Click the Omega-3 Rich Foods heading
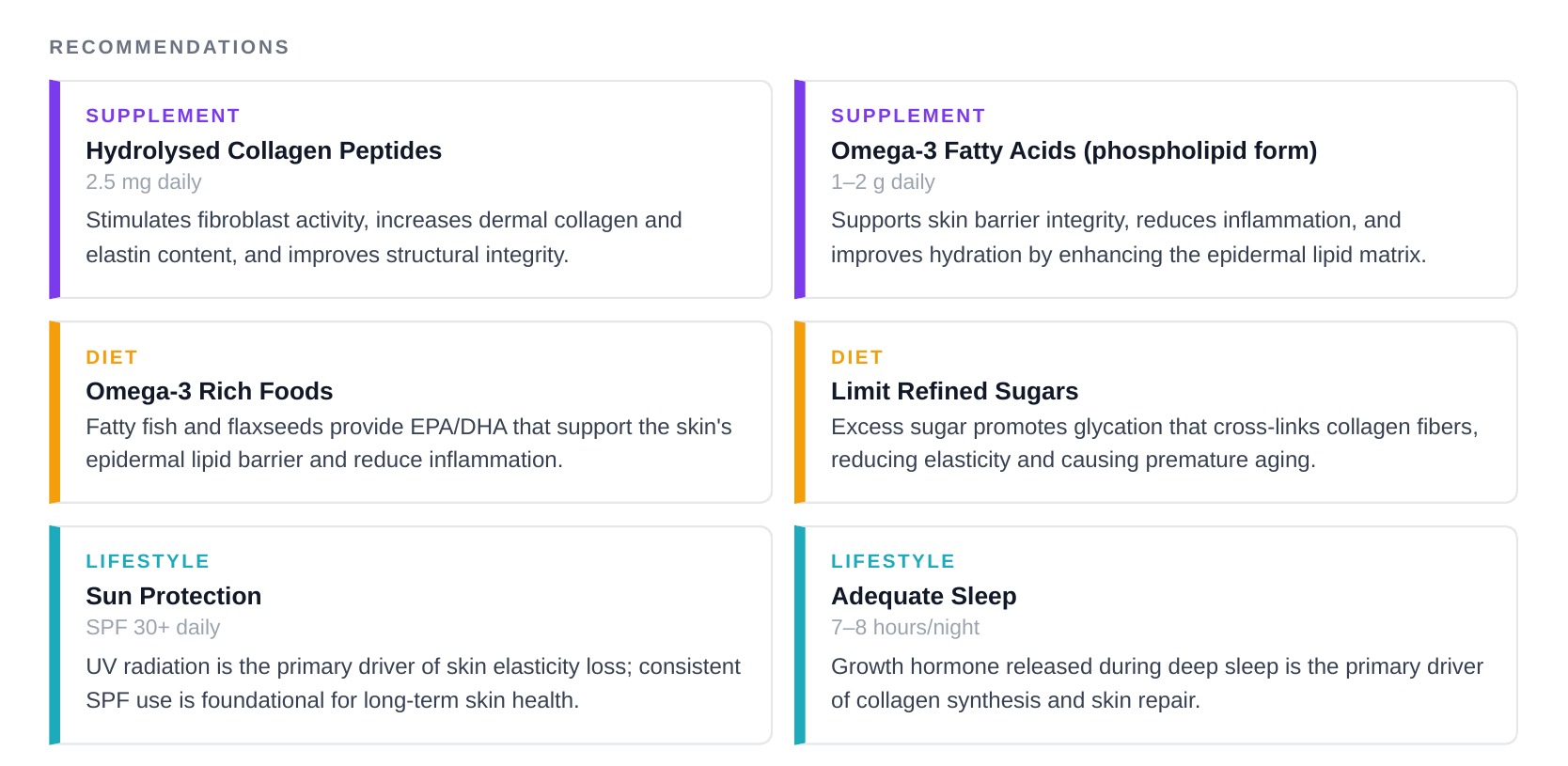Image resolution: width=1568 pixels, height=766 pixels. tap(209, 391)
